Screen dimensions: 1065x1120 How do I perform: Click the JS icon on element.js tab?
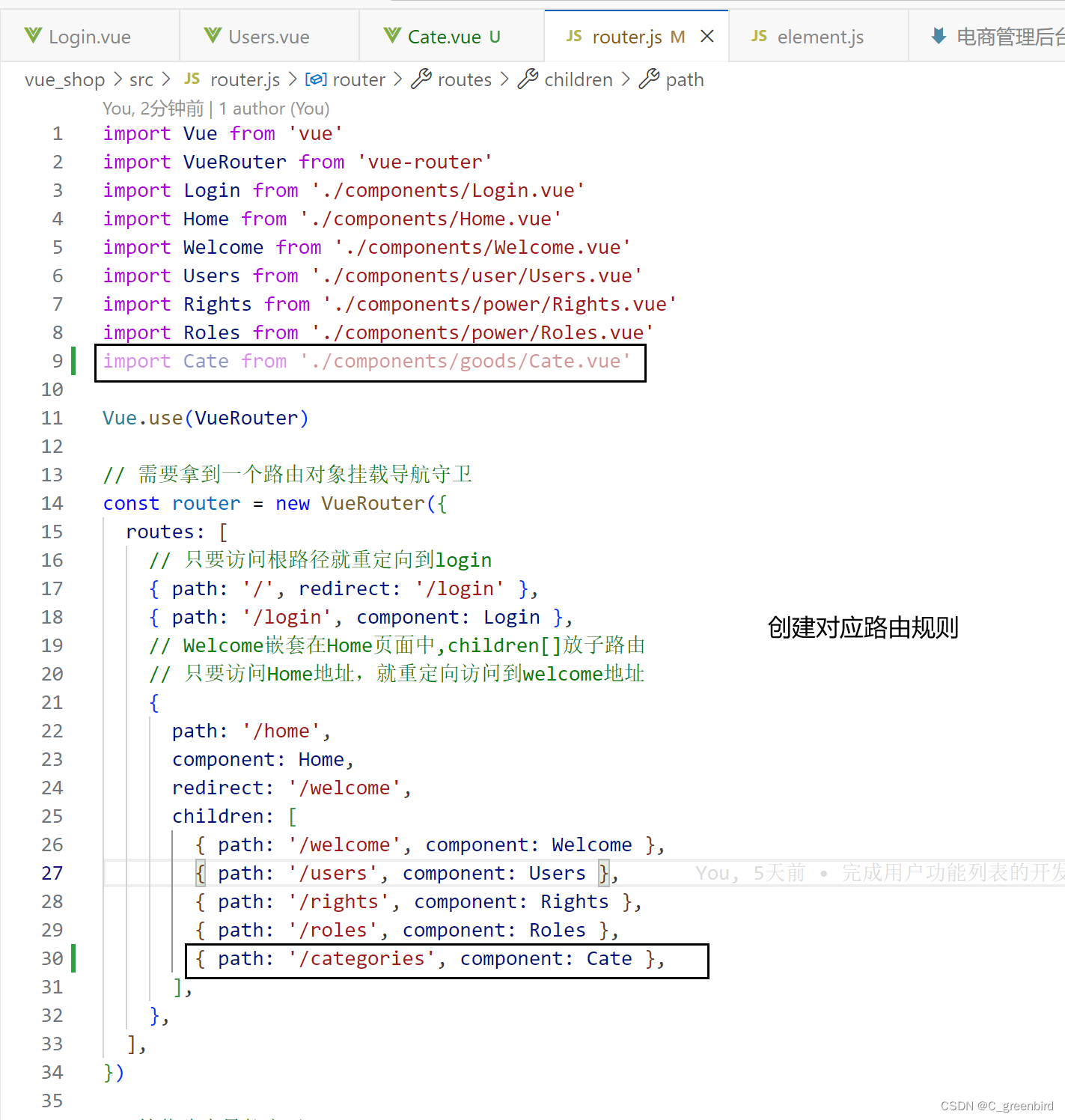pyautogui.click(x=759, y=36)
